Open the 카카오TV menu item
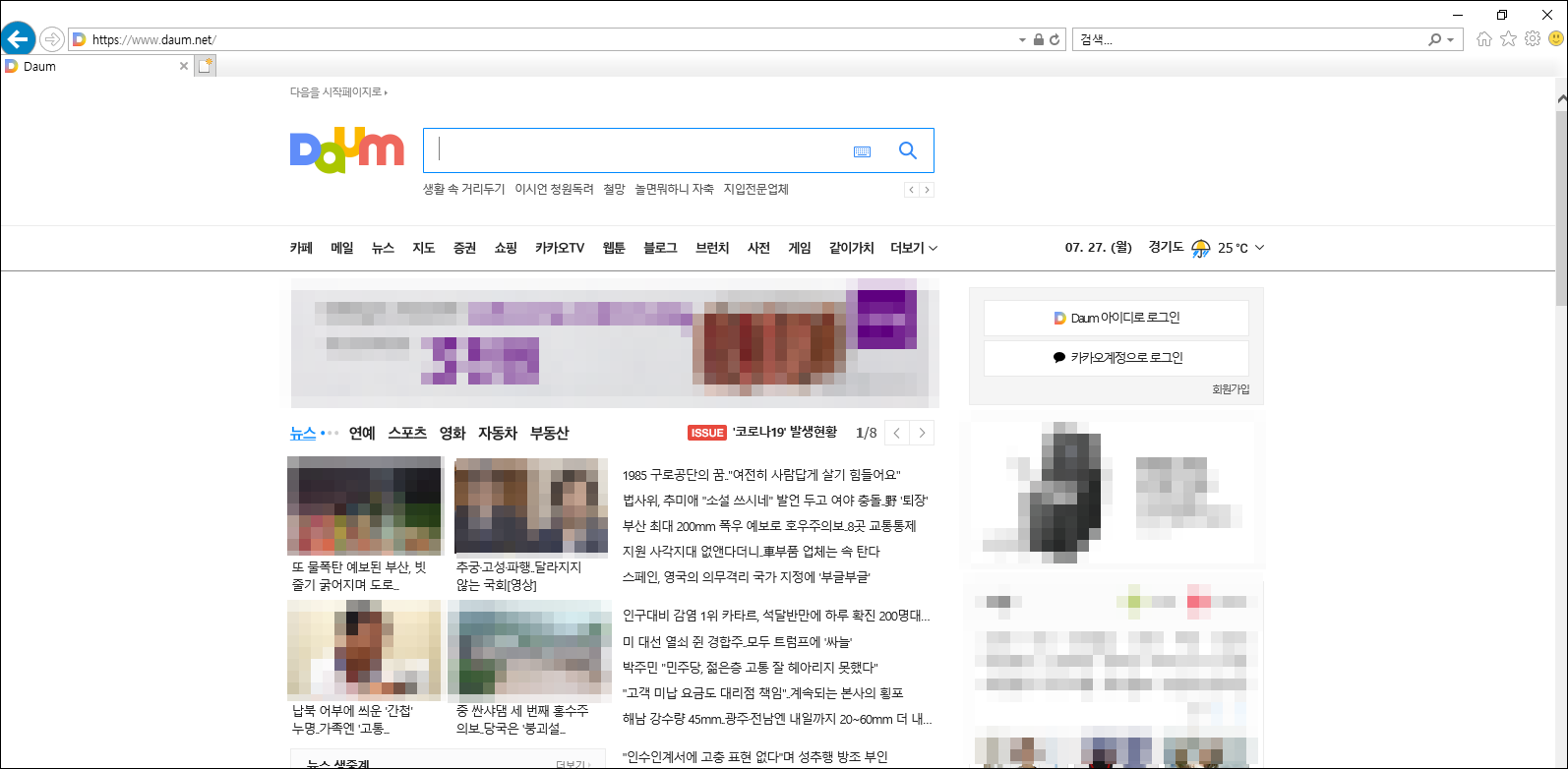1568x769 pixels. click(x=560, y=248)
